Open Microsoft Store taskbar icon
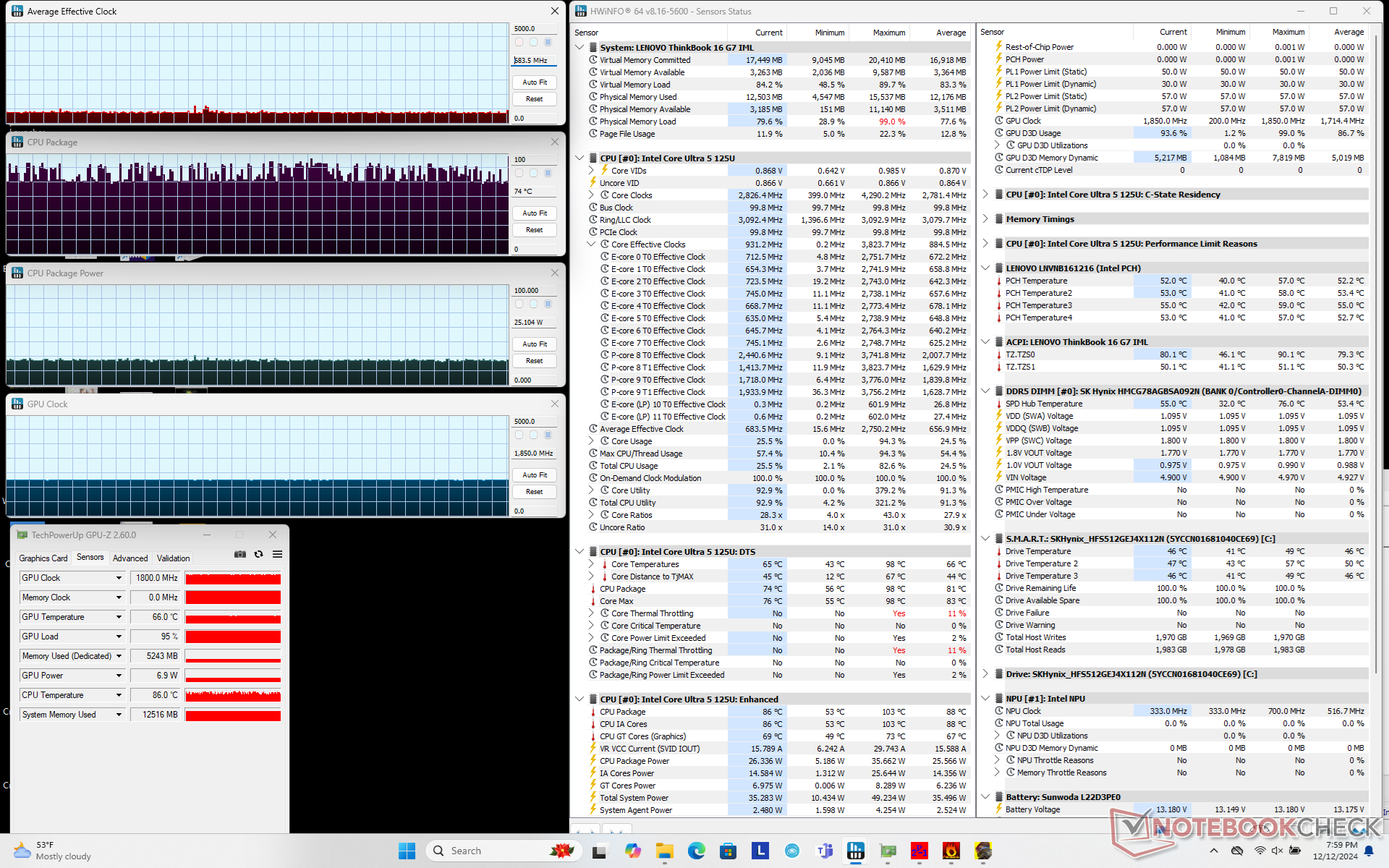1389x868 pixels. pos(728,851)
